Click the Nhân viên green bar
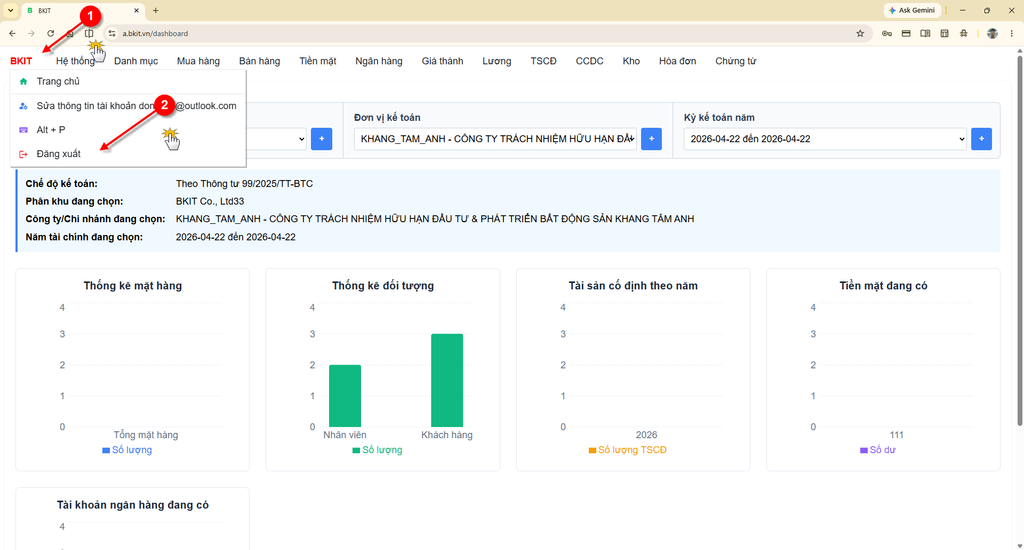Viewport: 1024px width, 550px height. coord(345,396)
